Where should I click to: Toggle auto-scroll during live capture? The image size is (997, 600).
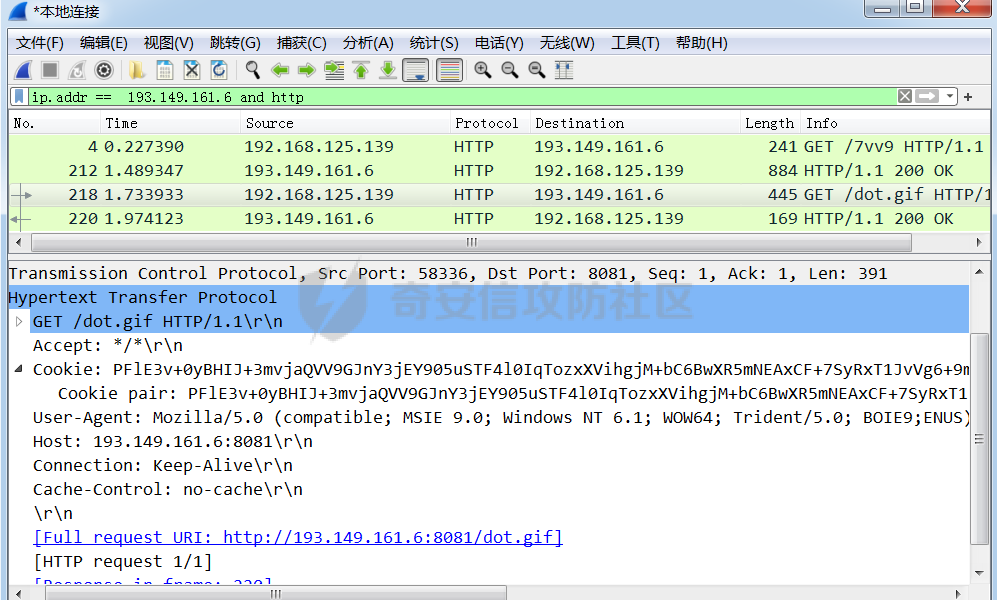click(x=415, y=70)
